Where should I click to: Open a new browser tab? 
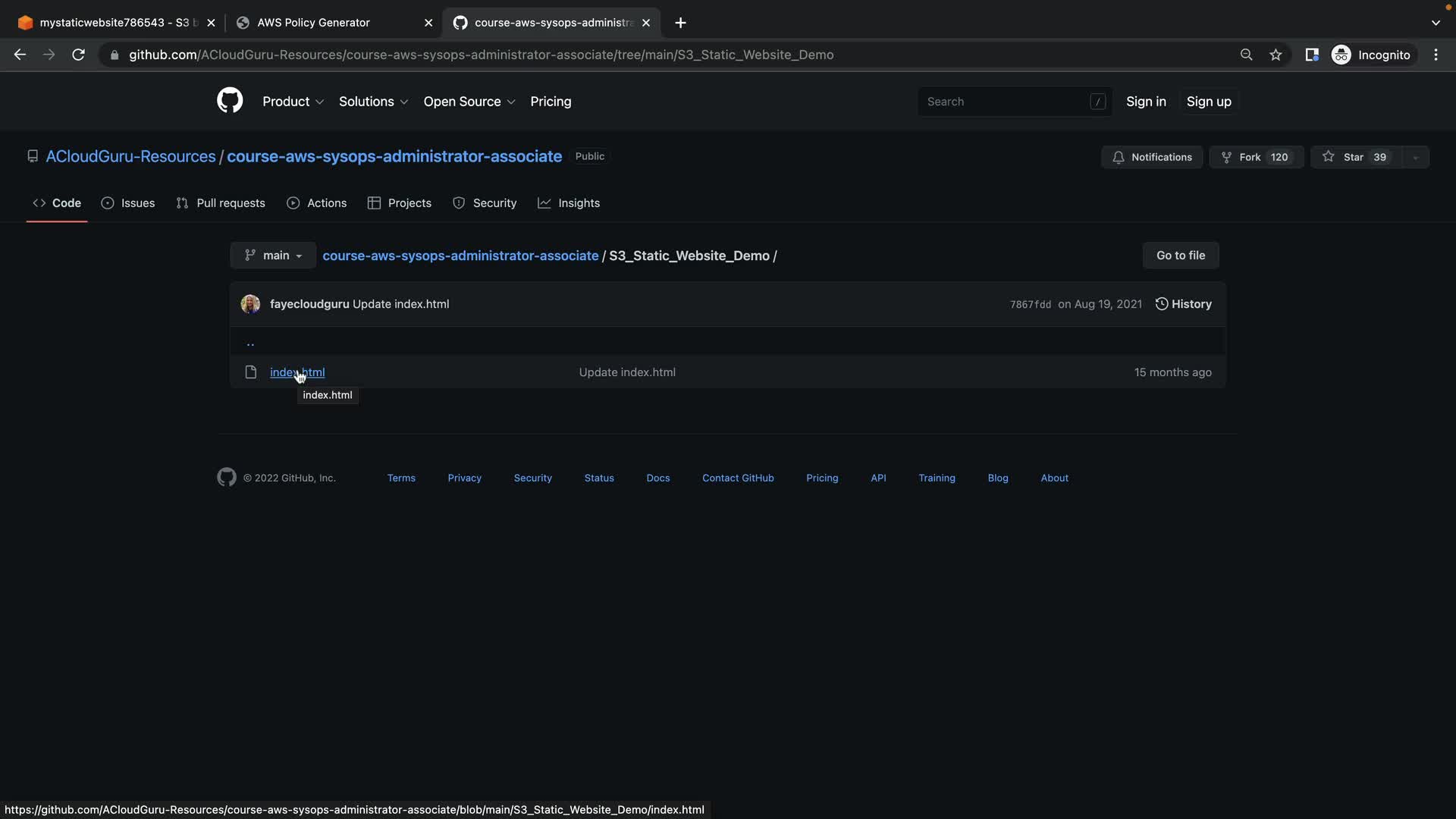[x=680, y=23]
